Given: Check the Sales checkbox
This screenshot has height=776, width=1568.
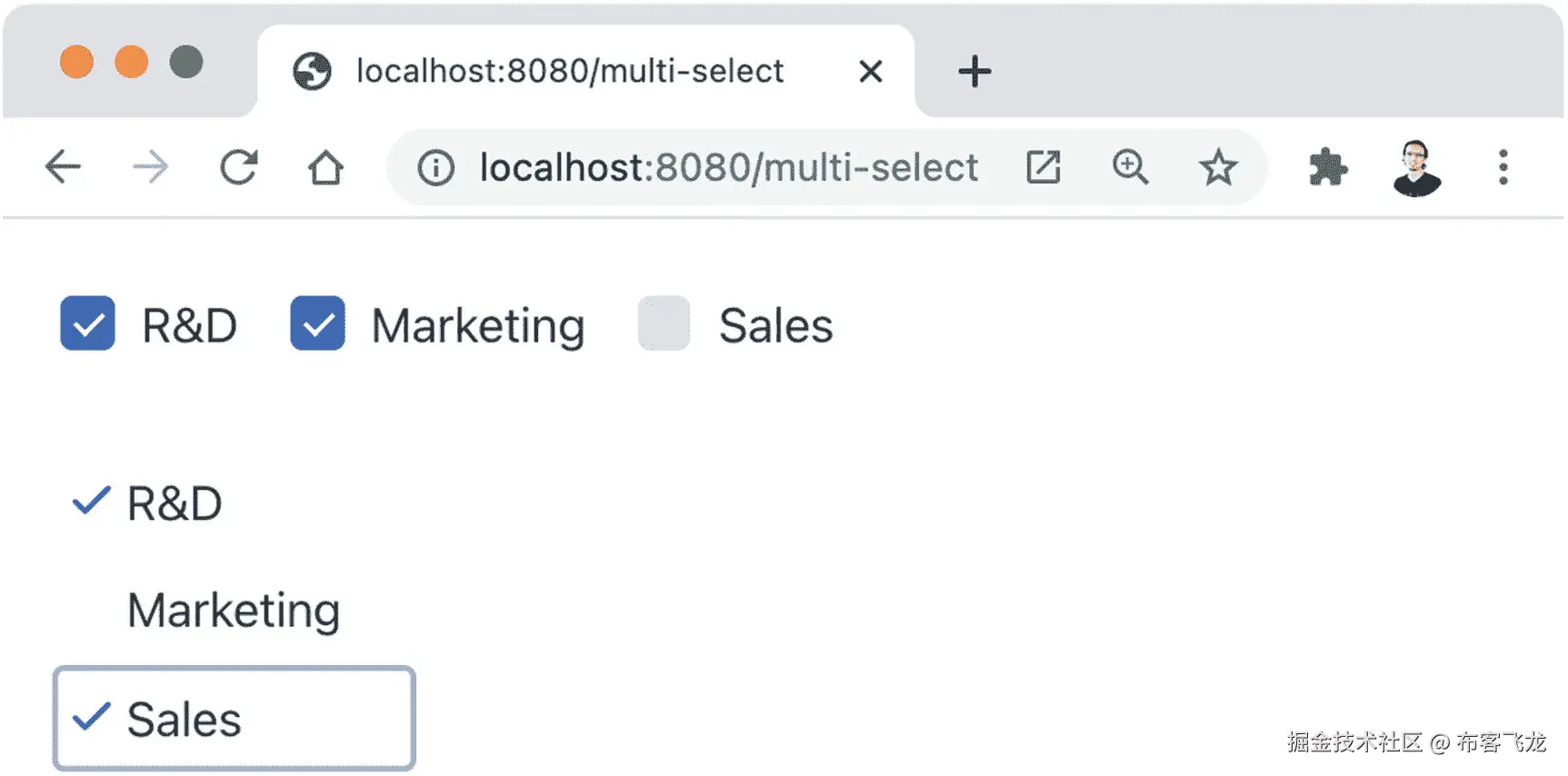Looking at the screenshot, I should pos(664,323).
